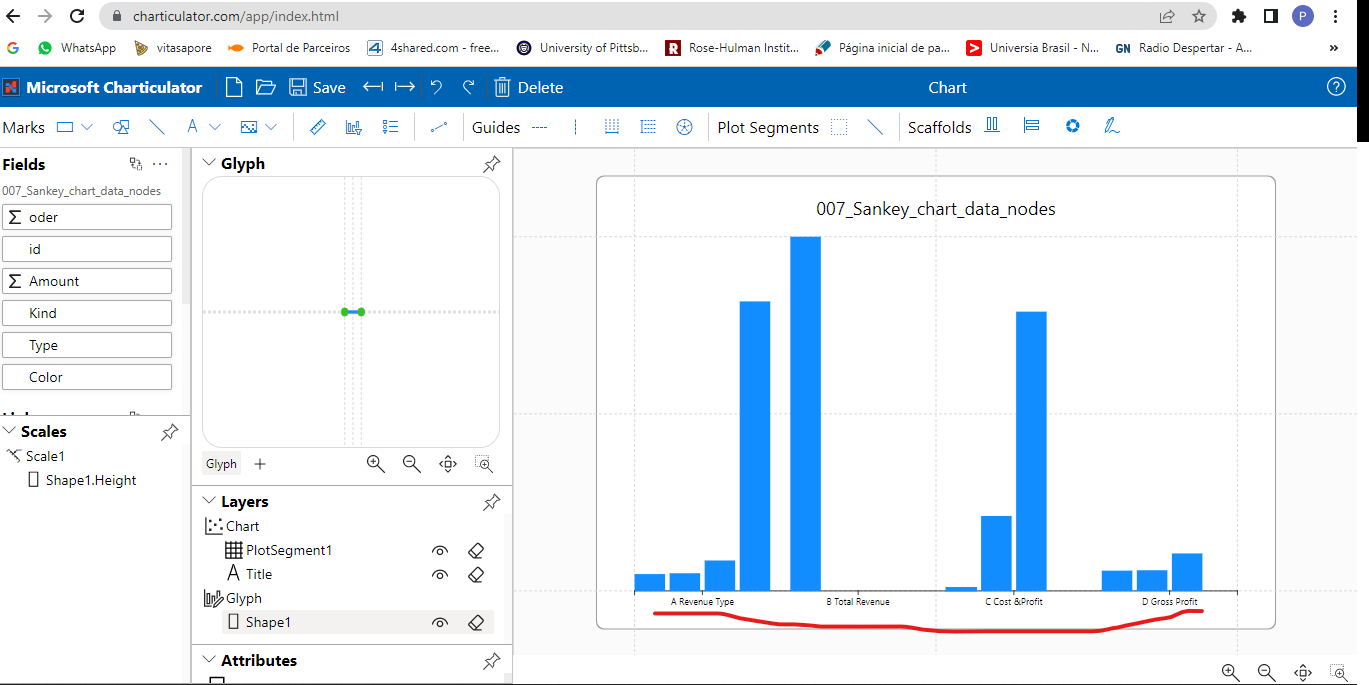The image size is (1369, 685).
Task: Click the import left-arrow icon
Action: pyautogui.click(x=373, y=87)
